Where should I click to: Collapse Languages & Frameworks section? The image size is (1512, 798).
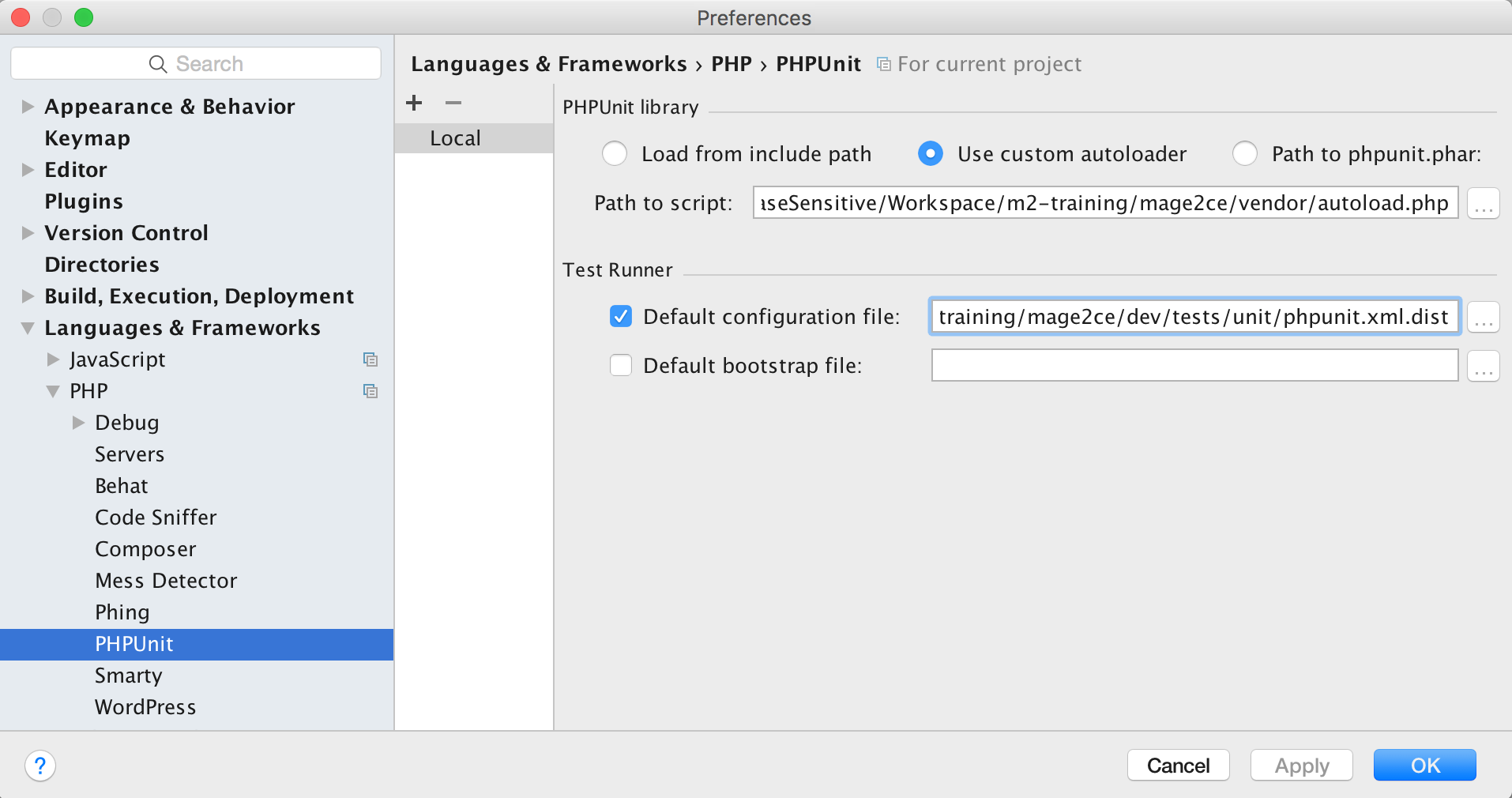pyautogui.click(x=28, y=328)
